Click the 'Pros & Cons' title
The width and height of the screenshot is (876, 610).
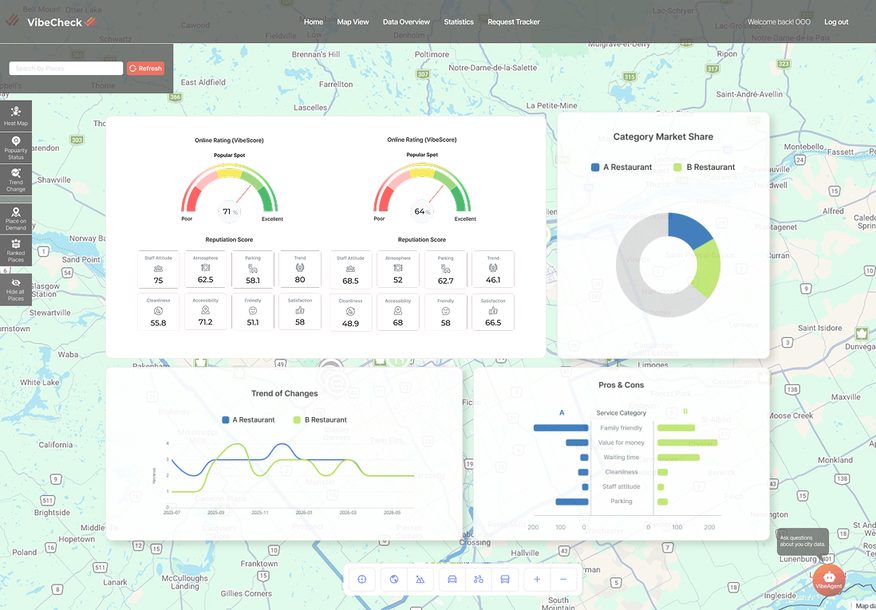[x=621, y=385]
